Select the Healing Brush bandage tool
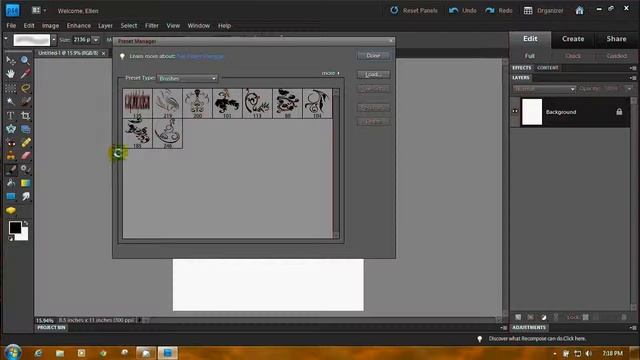Viewport: 640px width, 360px height. pos(25,142)
